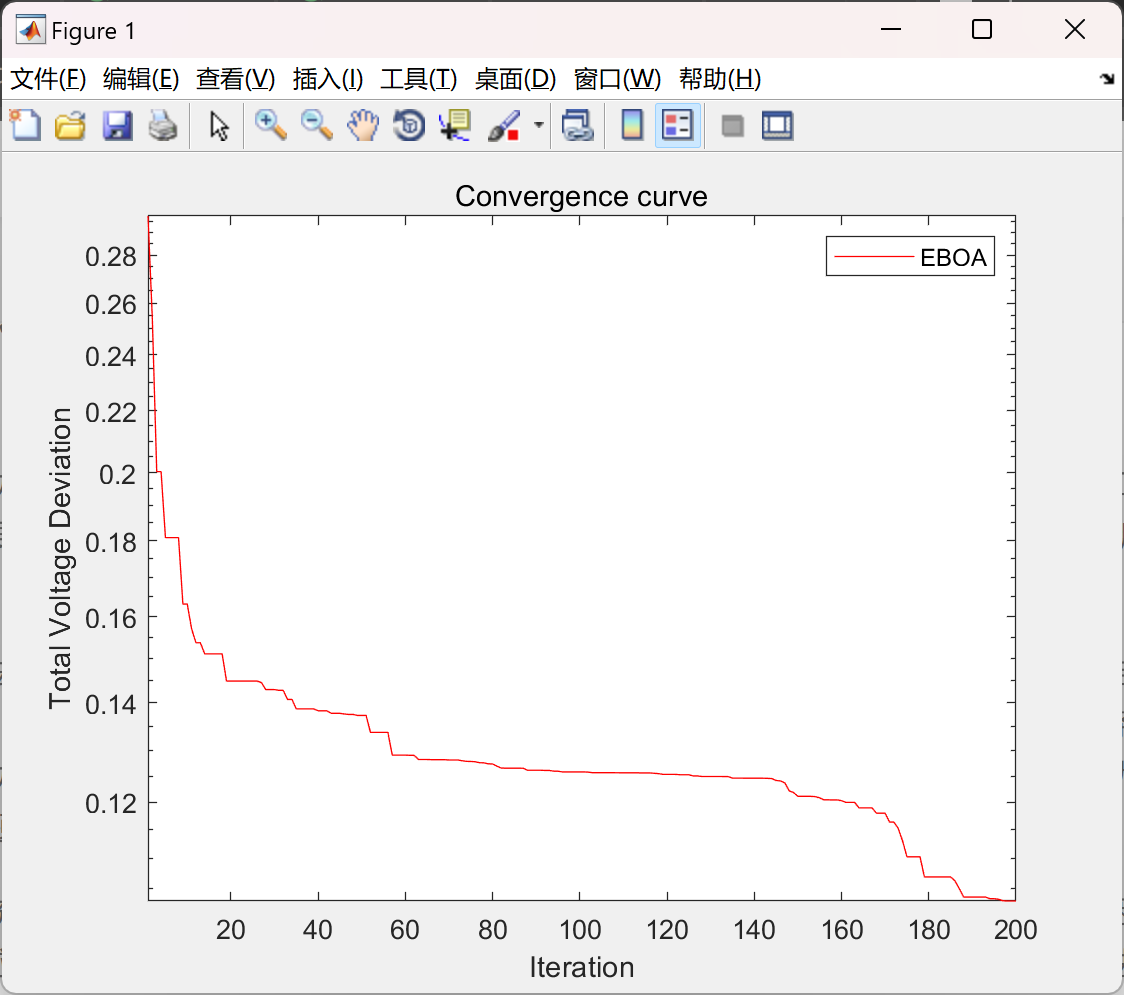
Task: Open a file with the folder icon
Action: click(70, 125)
